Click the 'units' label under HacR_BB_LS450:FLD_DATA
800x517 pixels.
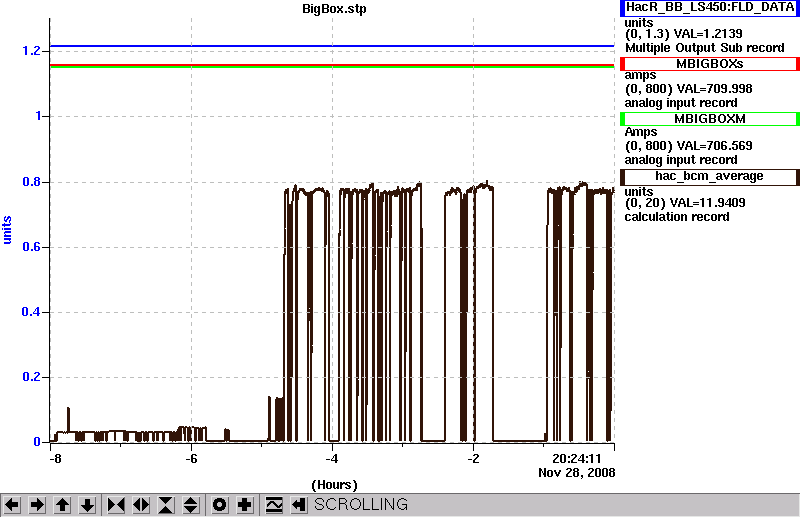click(639, 23)
